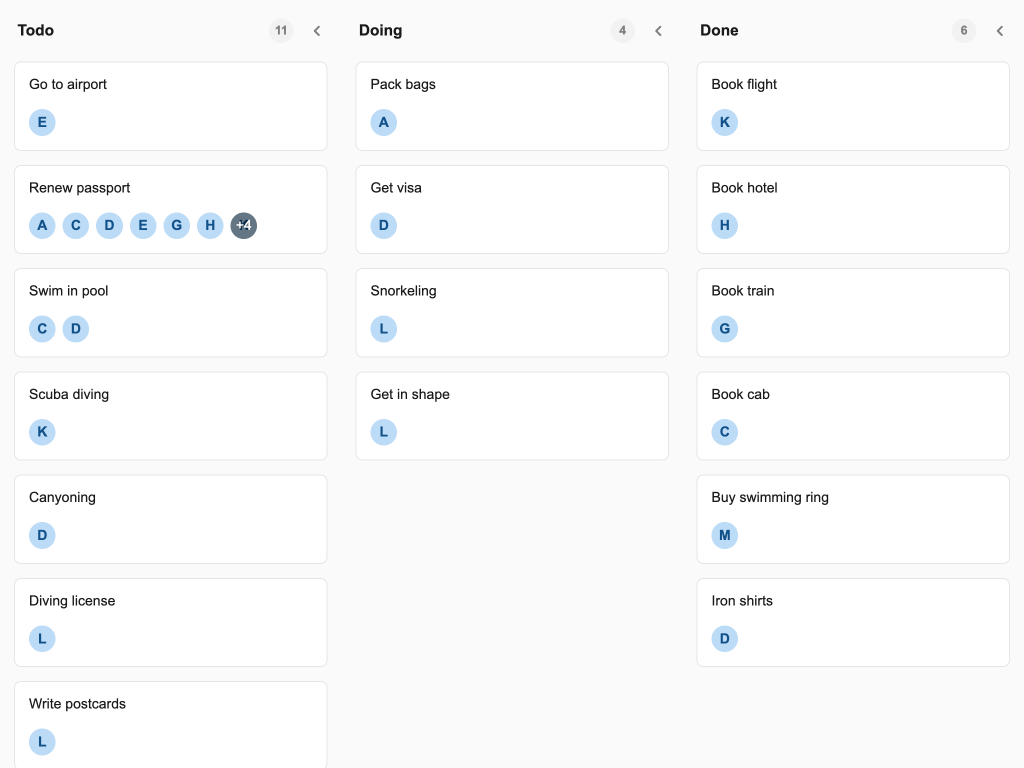The width and height of the screenshot is (1024, 768).
Task: Click the E avatar on Go to airport card
Action: (x=42, y=122)
